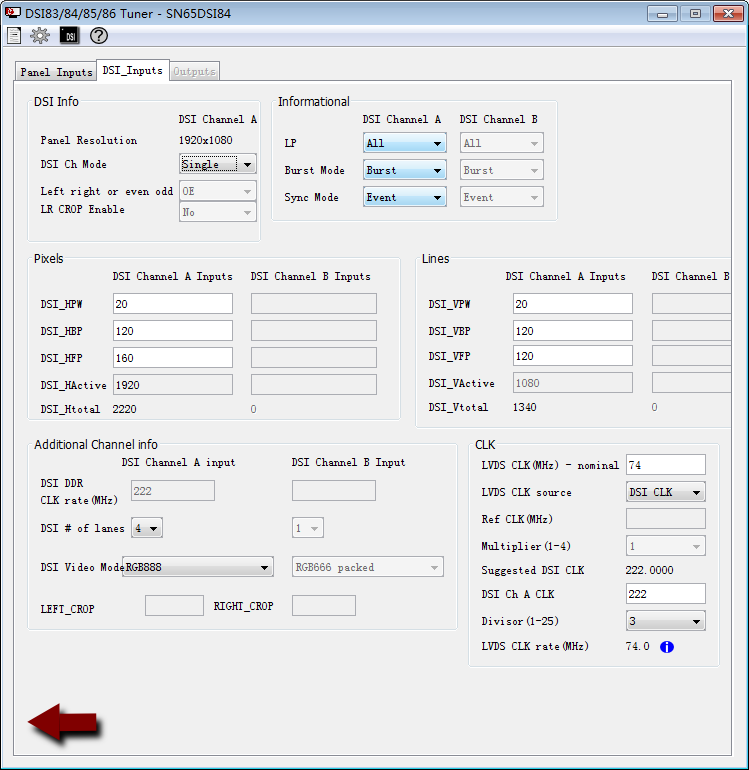Click the Left right or even odd dropdown
Image resolution: width=749 pixels, height=770 pixels.
pyautogui.click(x=218, y=191)
